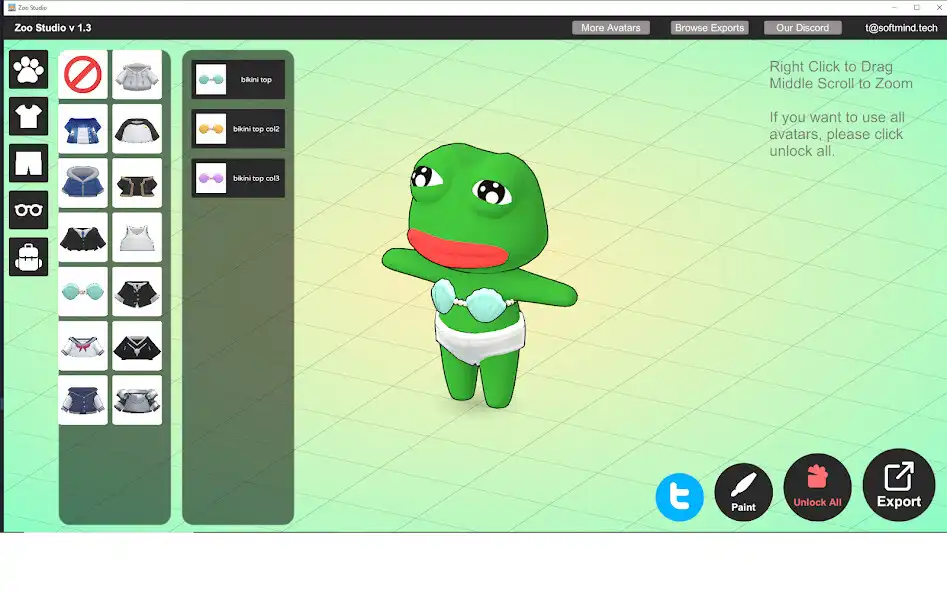
Task: Select the paw avatar category icon
Action: (28, 69)
